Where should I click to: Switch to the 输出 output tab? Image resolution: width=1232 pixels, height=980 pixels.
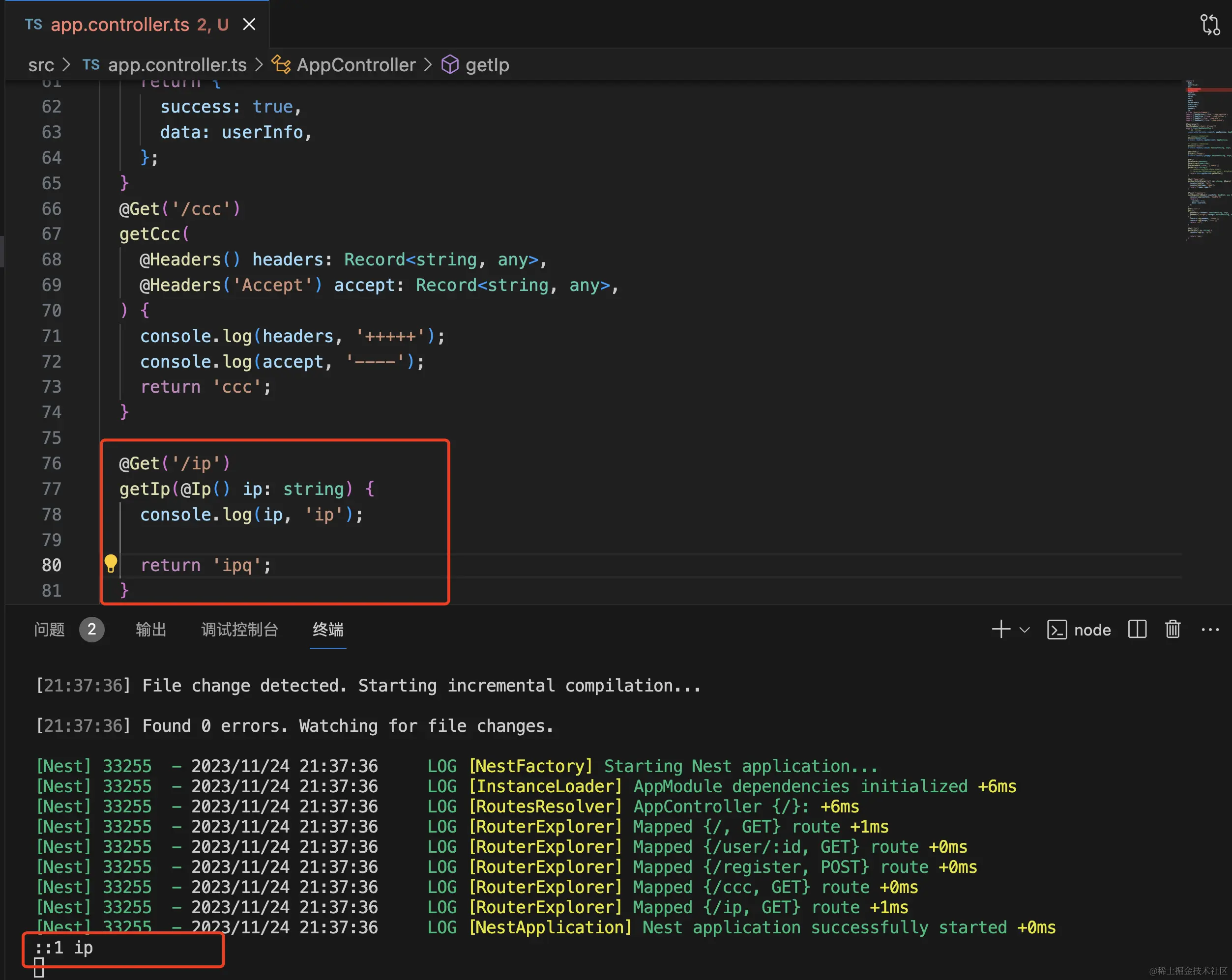151,630
